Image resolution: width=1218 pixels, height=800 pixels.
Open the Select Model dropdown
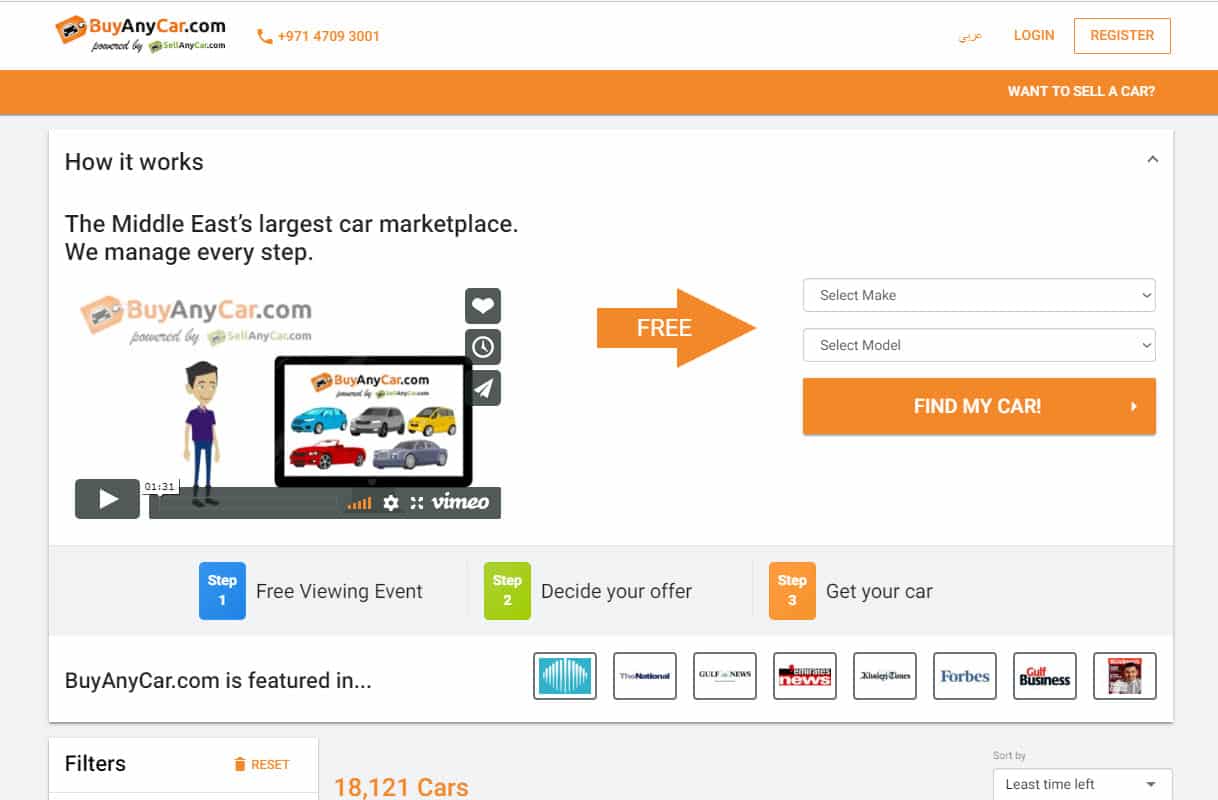point(979,345)
